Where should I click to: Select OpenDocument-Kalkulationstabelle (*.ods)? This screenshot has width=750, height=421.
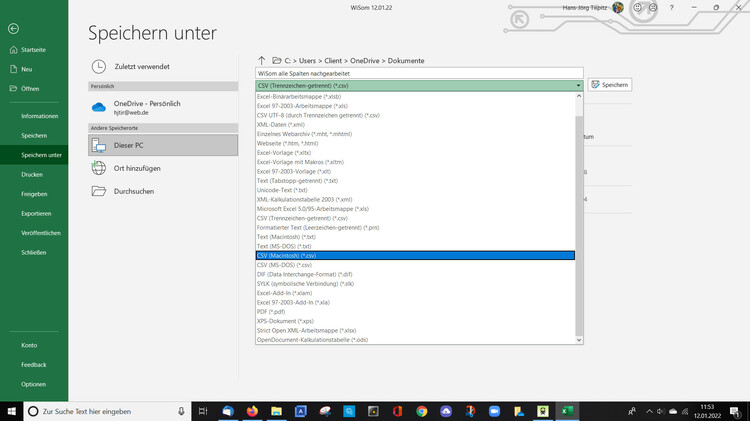click(415, 340)
